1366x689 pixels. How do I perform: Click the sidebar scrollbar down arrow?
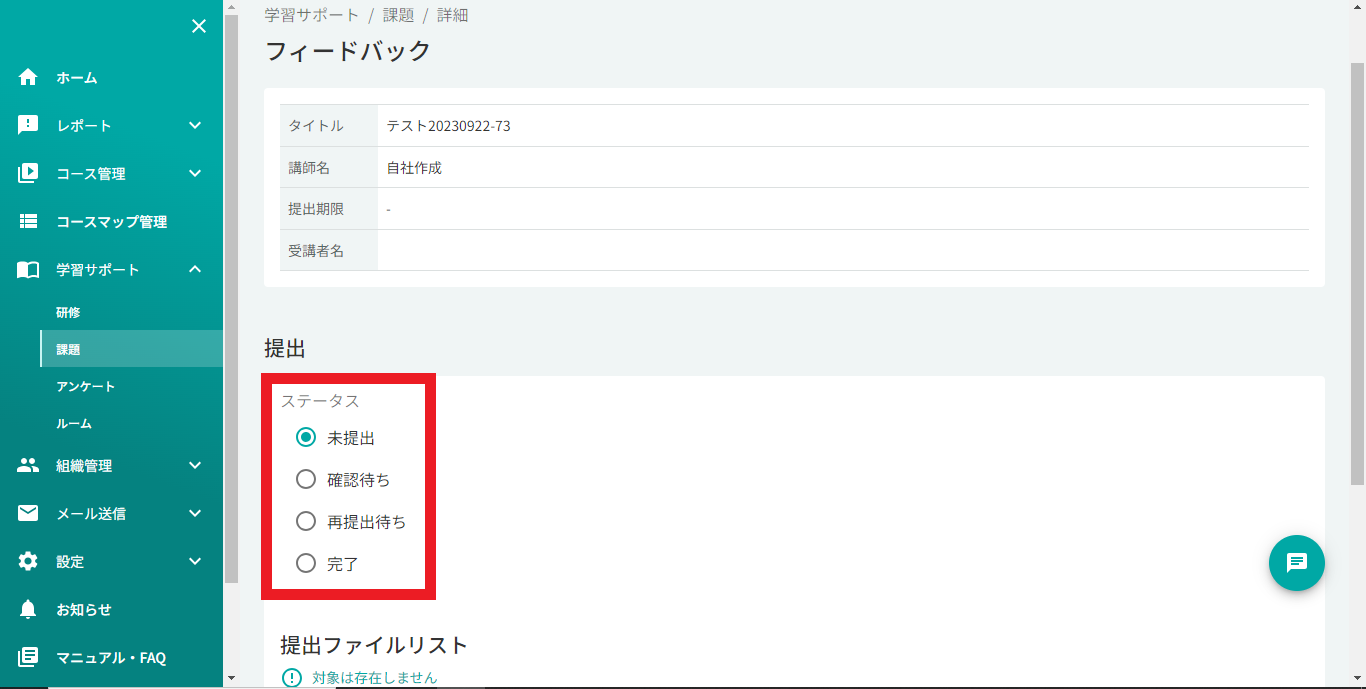click(231, 678)
